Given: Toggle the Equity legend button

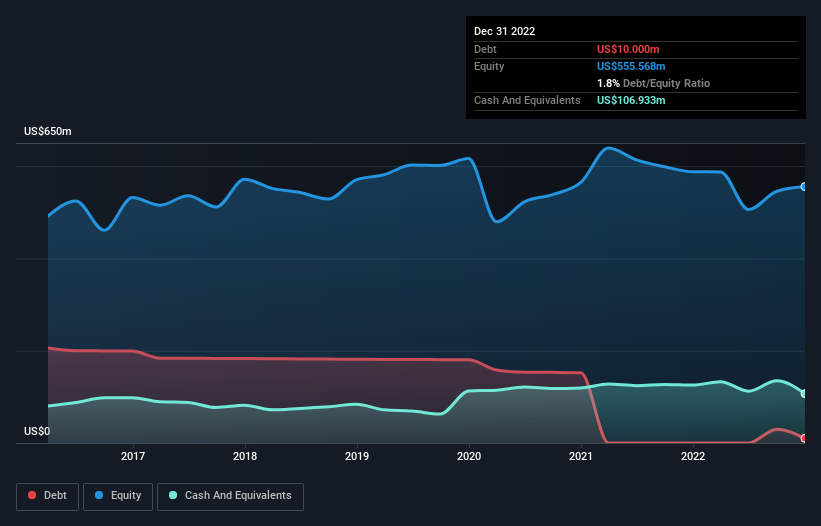Looking at the screenshot, I should [x=118, y=496].
